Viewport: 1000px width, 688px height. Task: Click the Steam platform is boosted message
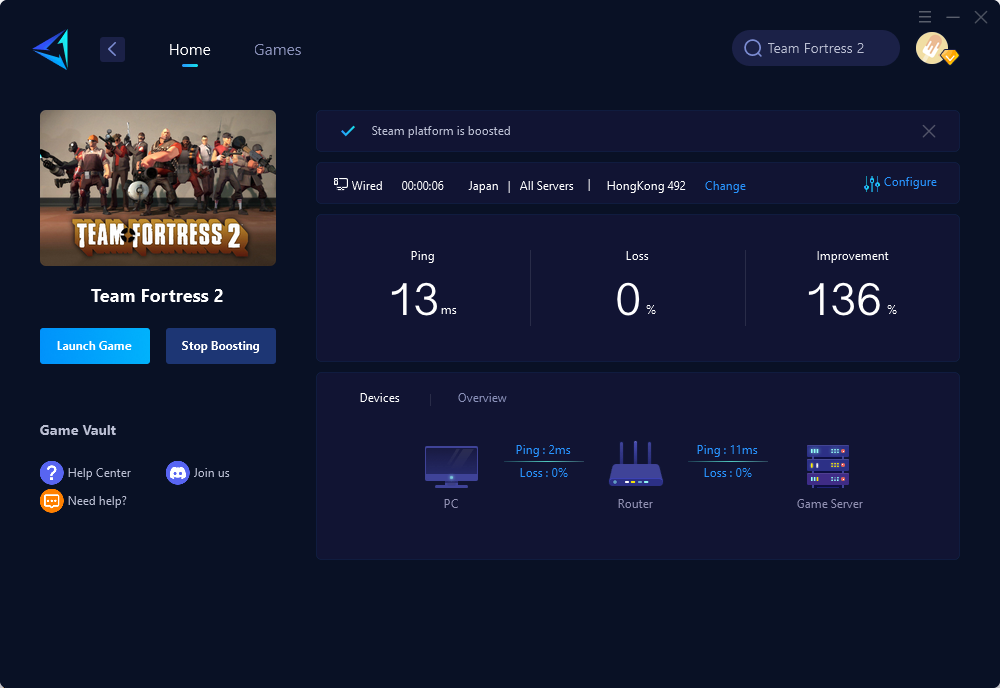[x=441, y=131]
